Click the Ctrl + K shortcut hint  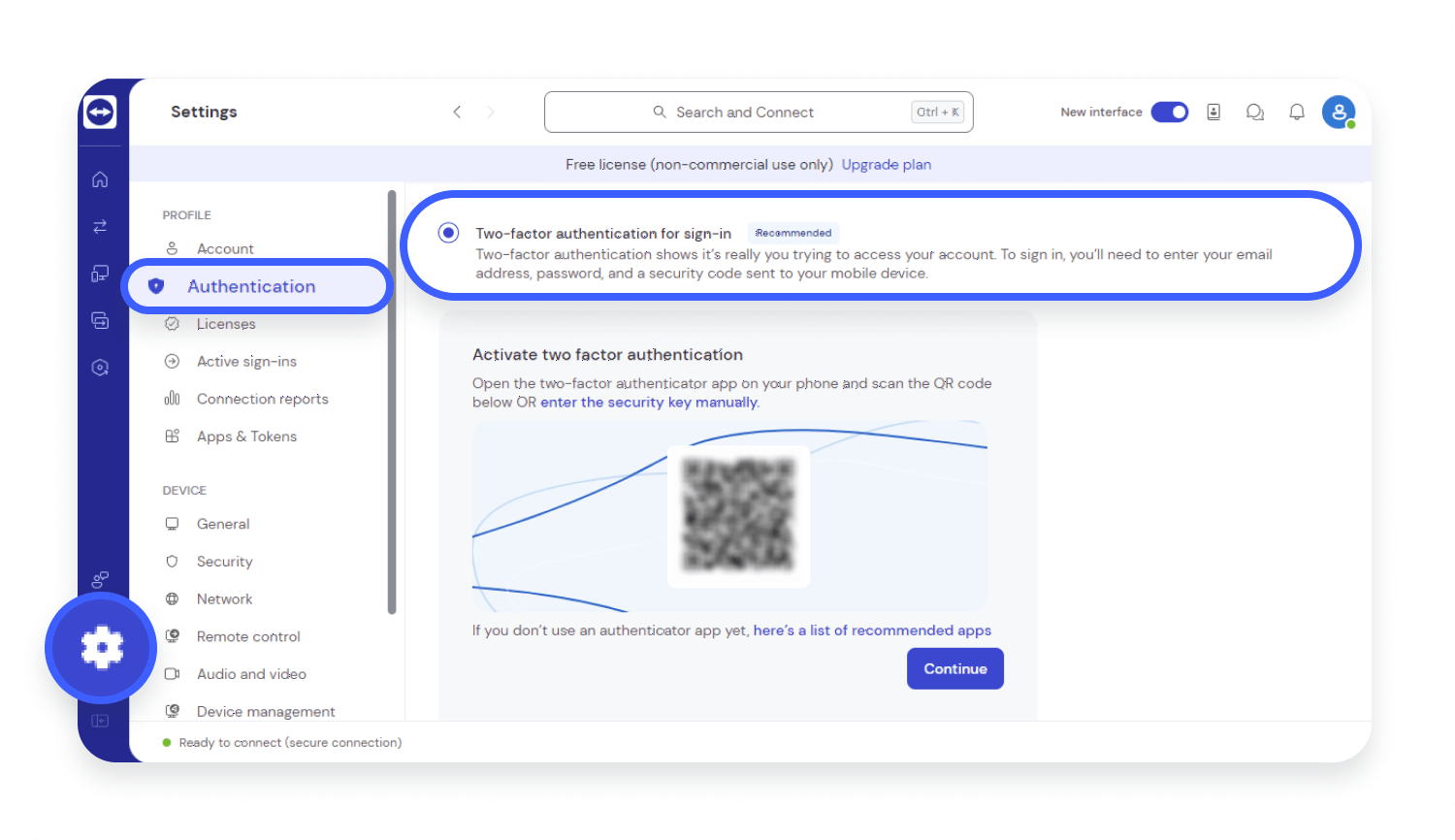[x=938, y=113]
